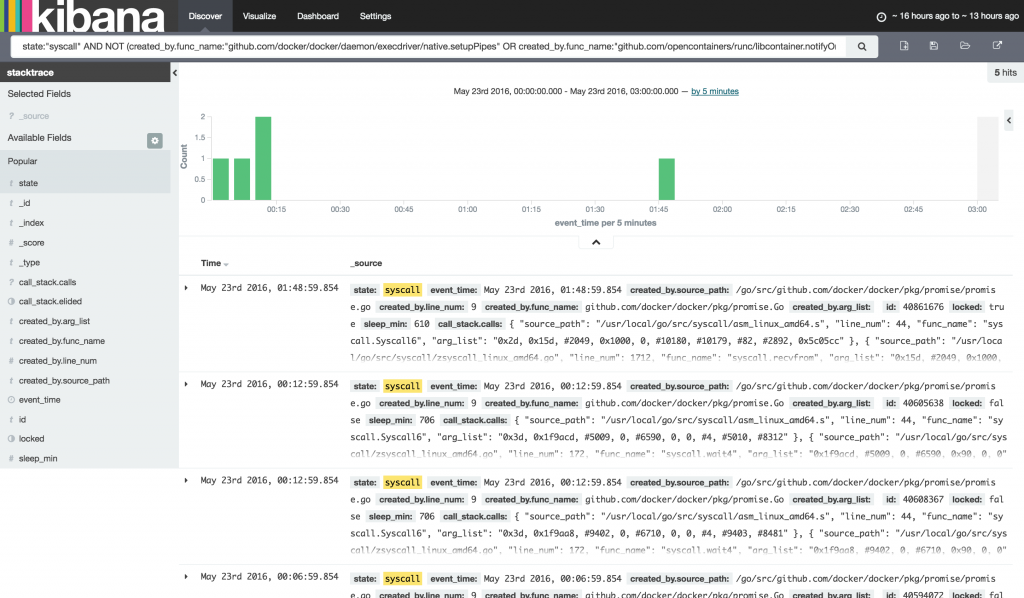Collapse the right chart panel chevron
1024x598 pixels.
click(1009, 120)
